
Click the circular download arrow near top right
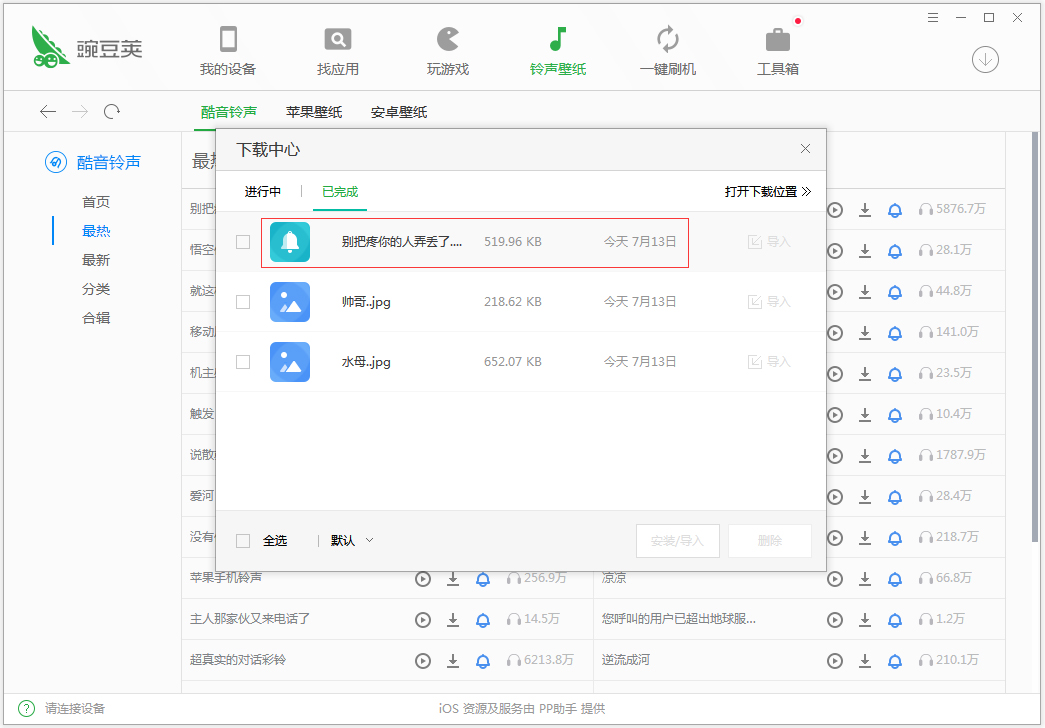[985, 60]
